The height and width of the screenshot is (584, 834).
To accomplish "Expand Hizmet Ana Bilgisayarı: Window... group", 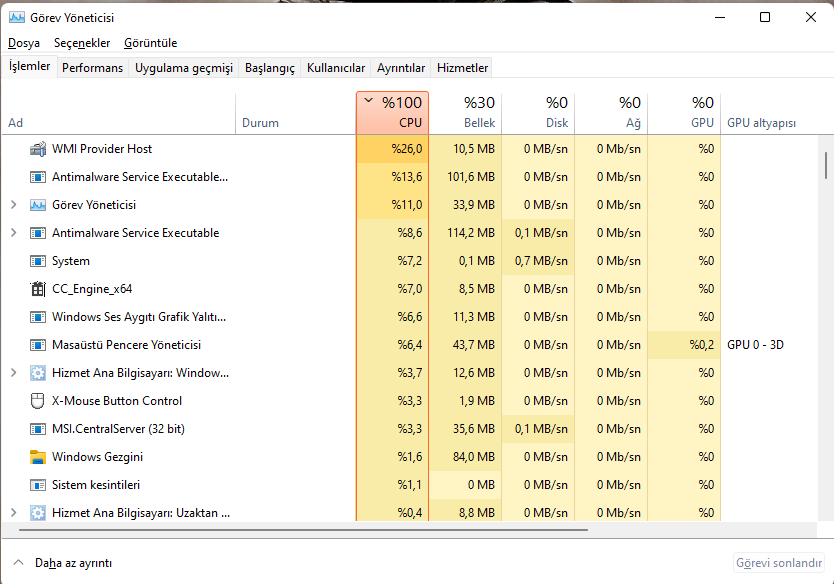I will 14,373.
